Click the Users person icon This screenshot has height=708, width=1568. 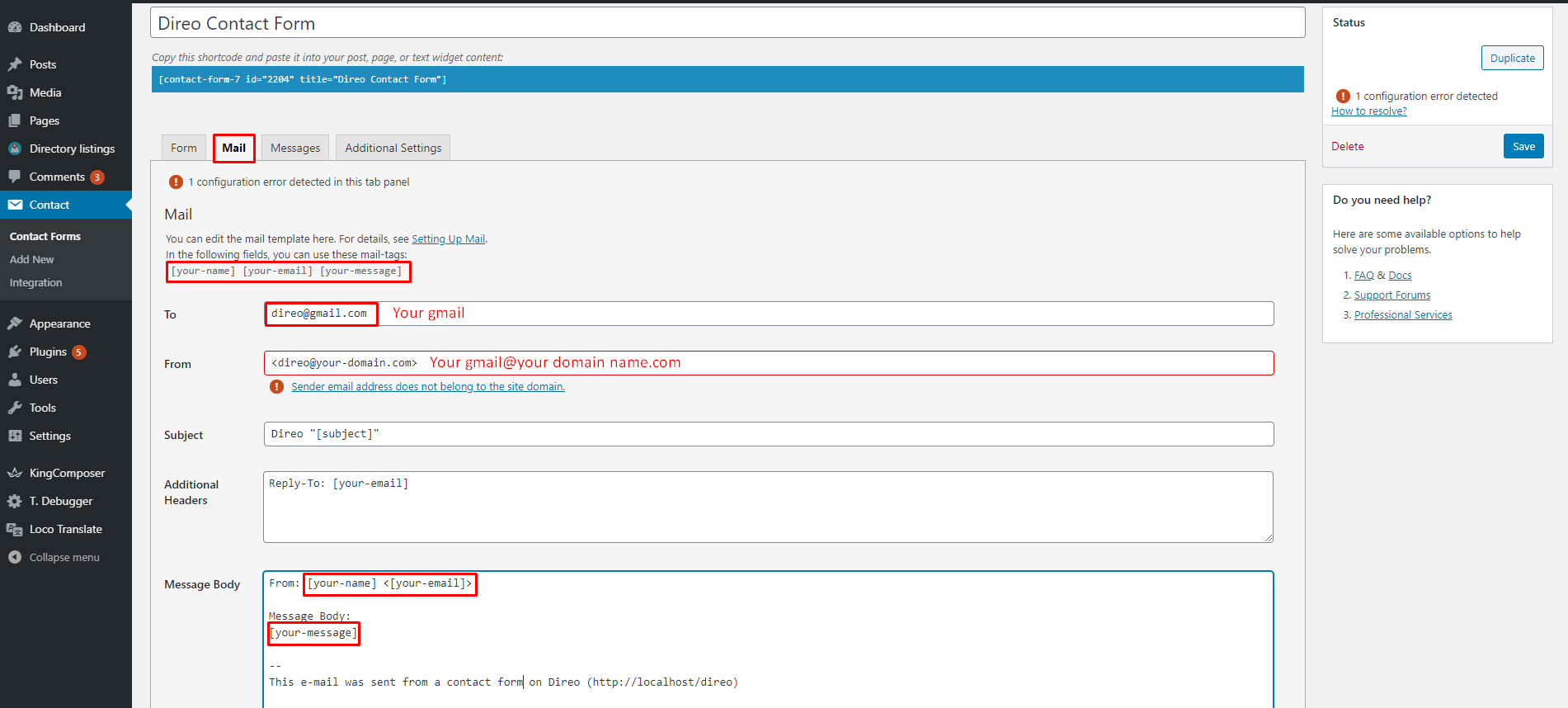pyautogui.click(x=15, y=380)
